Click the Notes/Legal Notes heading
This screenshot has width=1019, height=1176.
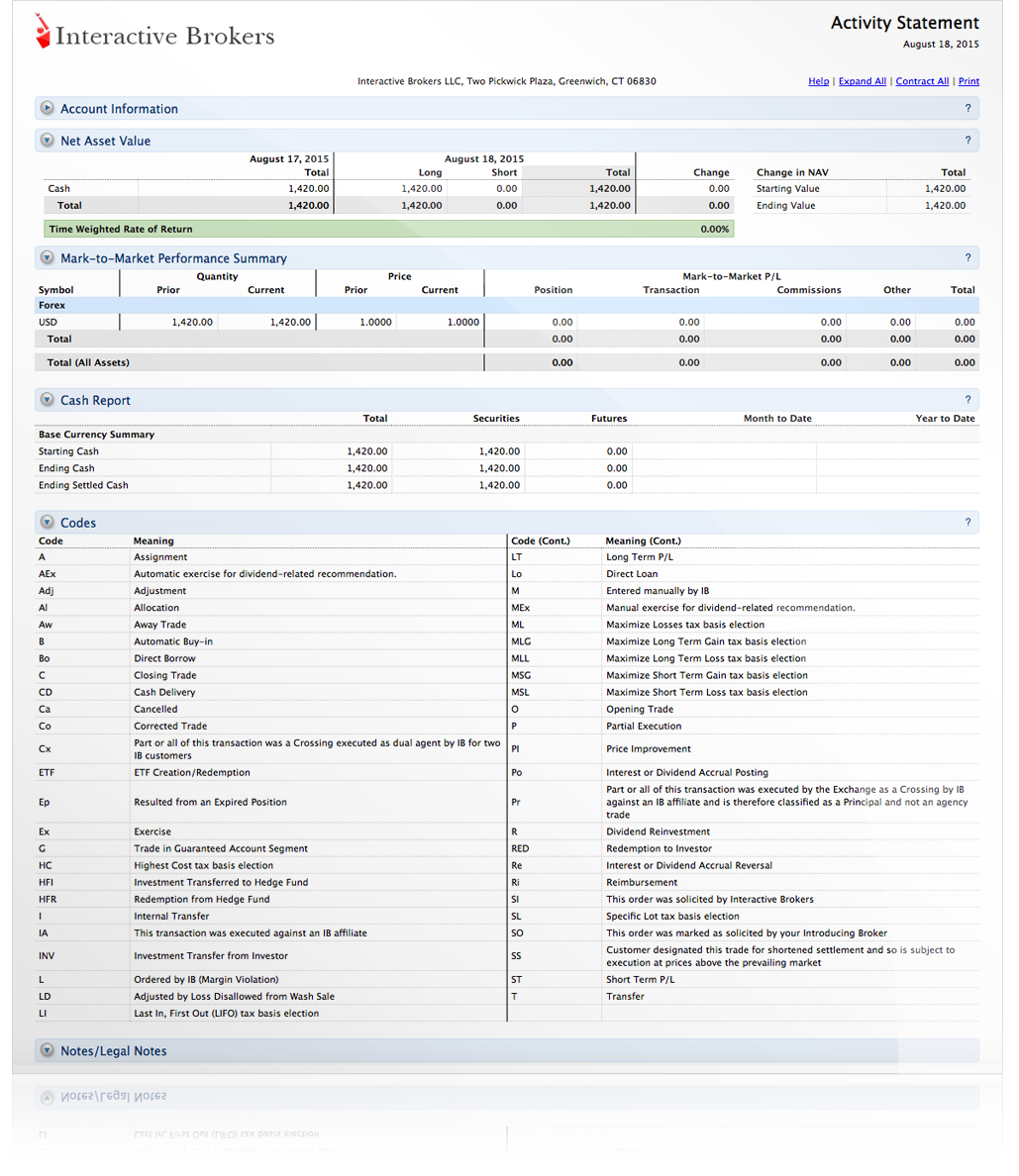click(x=113, y=1051)
